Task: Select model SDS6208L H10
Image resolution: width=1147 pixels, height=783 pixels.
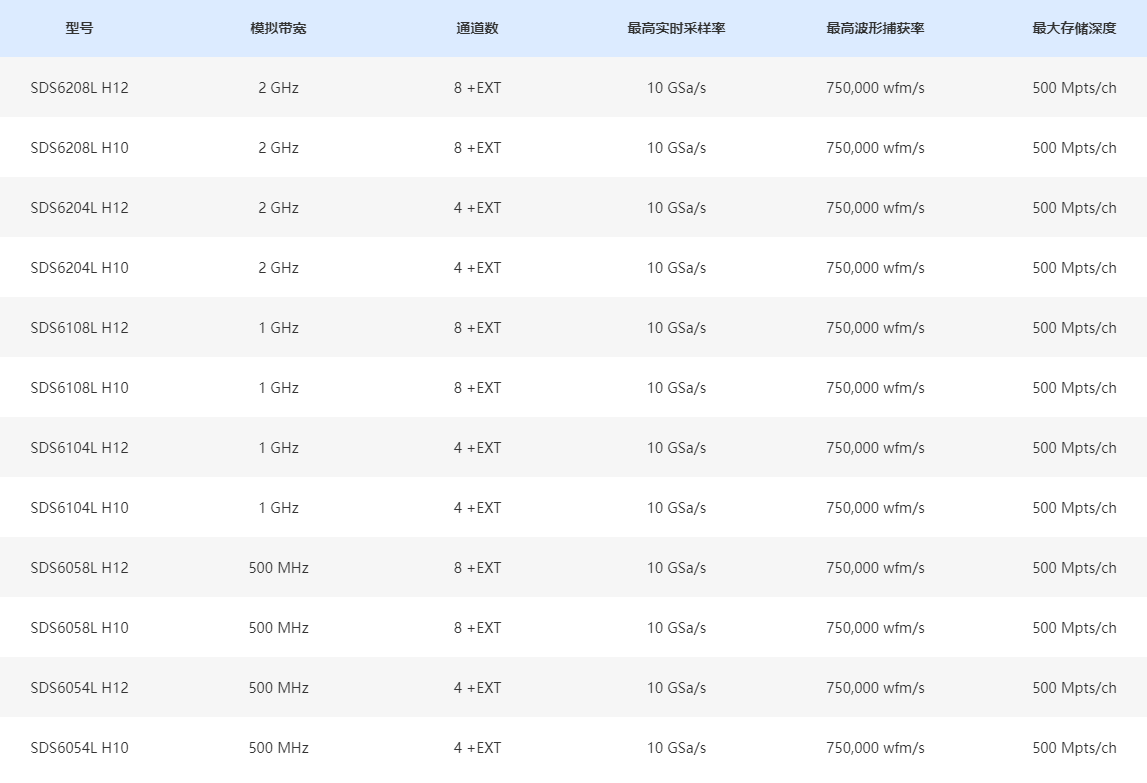Action: click(x=79, y=148)
